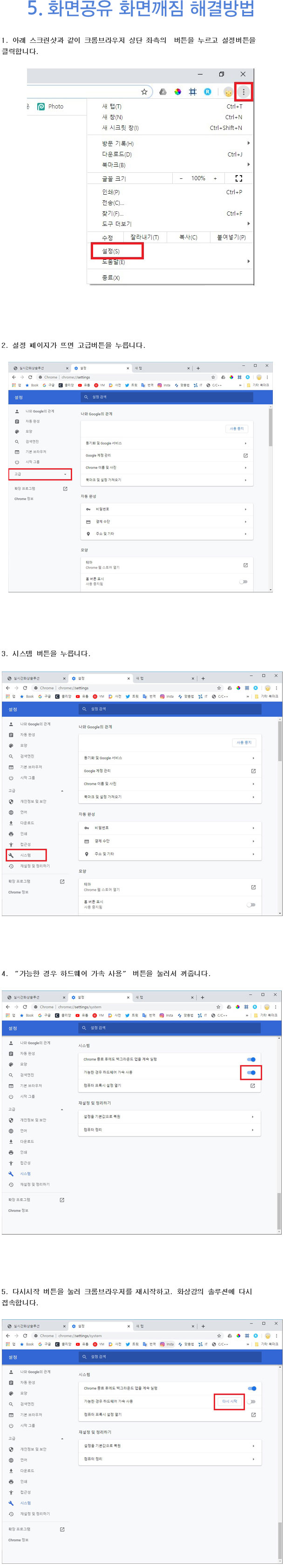The height and width of the screenshot is (1568, 284).
Task: Click 시스템 in step 3 sidebar
Action: coord(26,855)
